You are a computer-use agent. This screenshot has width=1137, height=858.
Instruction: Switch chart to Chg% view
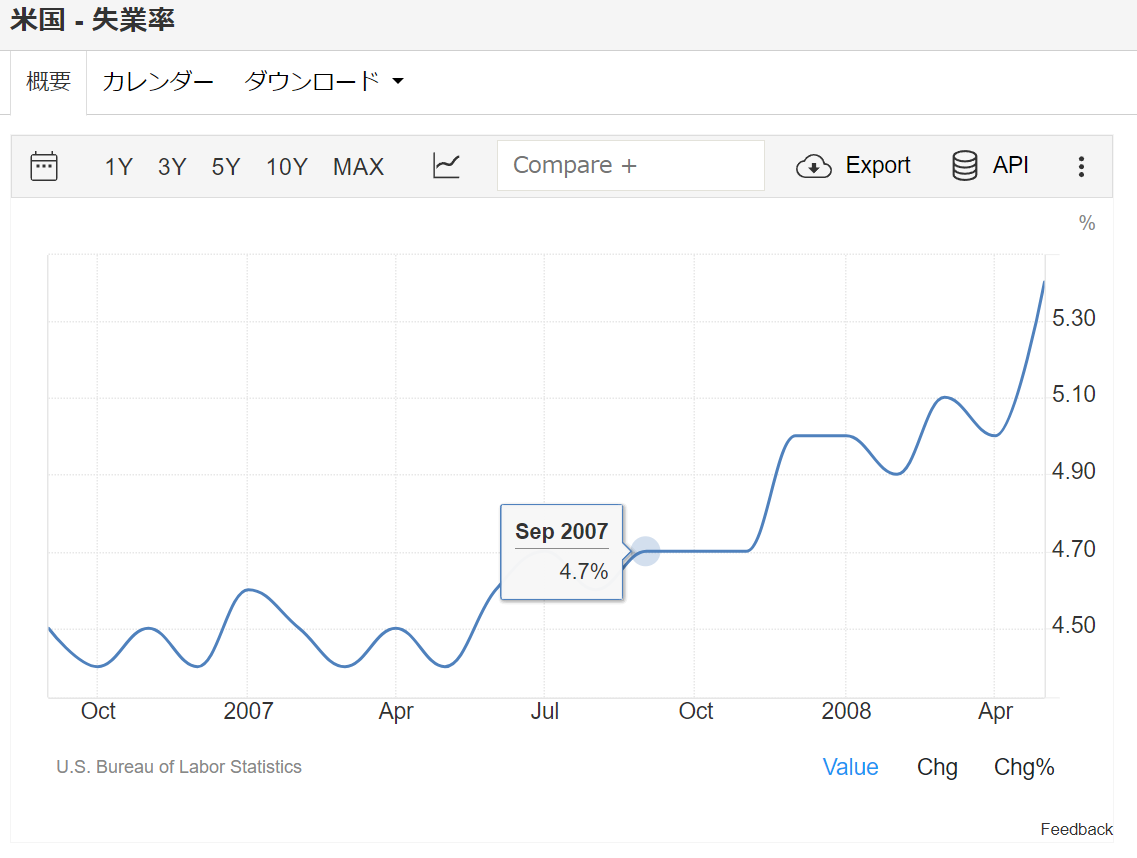click(1024, 767)
